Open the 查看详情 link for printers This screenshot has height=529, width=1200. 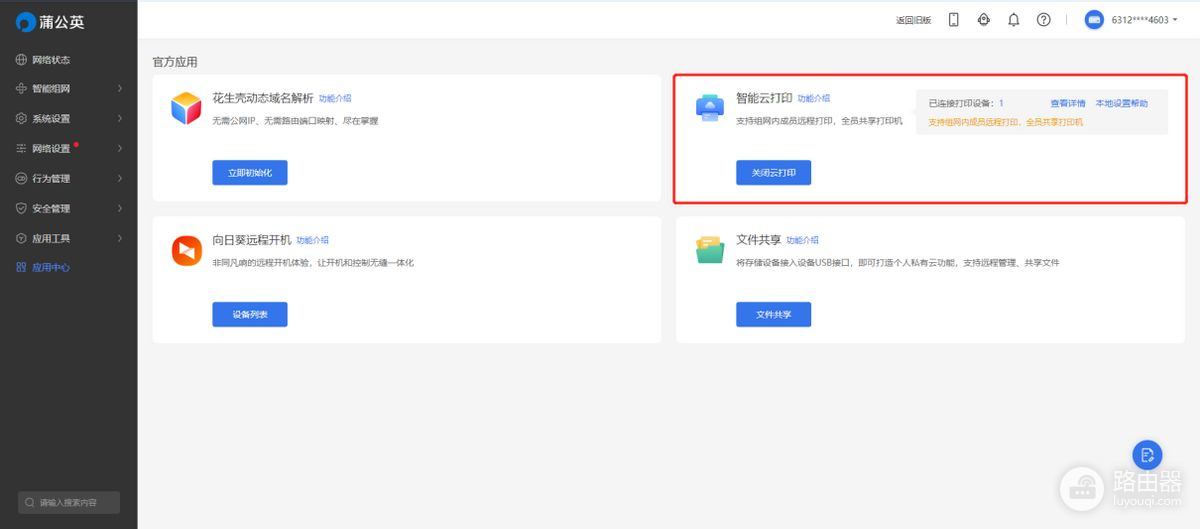[x=1067, y=104]
